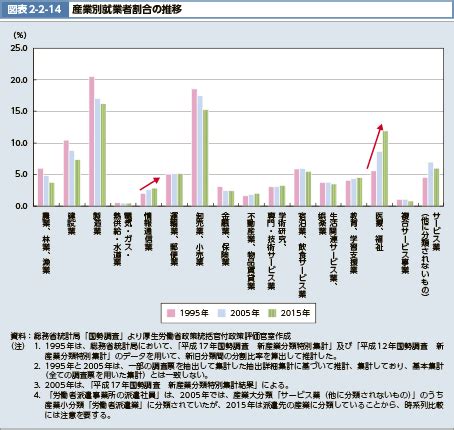454x430 pixels.
Task: Click the red arrow above 医療、福祉 bars
Action: [375, 146]
